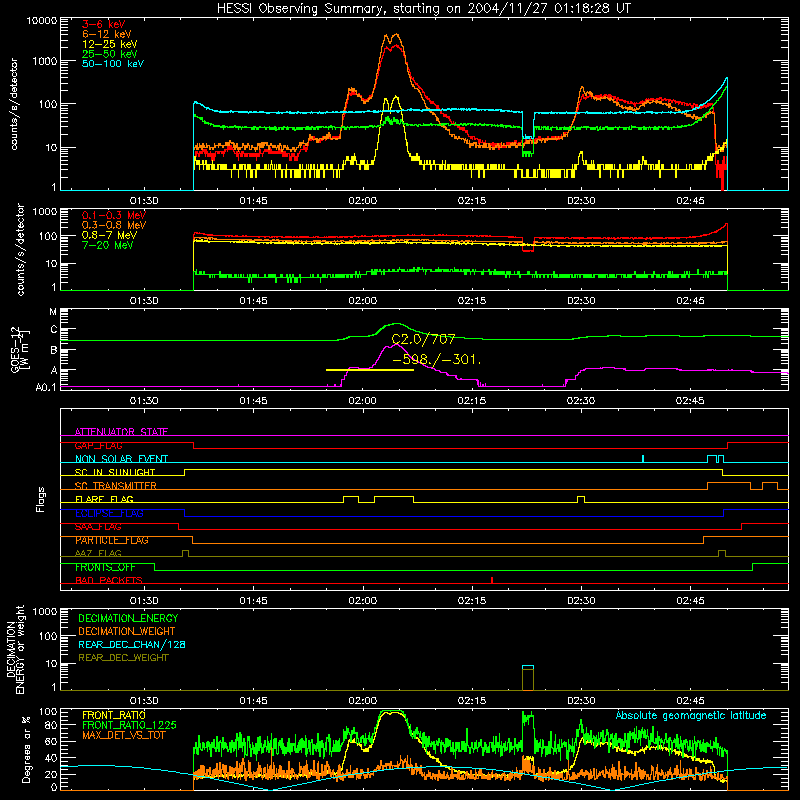The height and width of the screenshot is (800, 800).
Task: Click the rear decimation pulse in decimation panel
Action: click(x=528, y=678)
